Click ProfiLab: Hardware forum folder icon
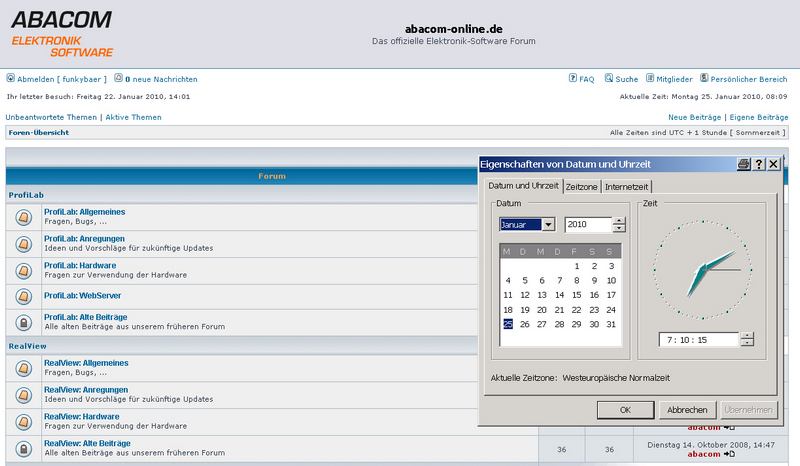 tap(23, 271)
